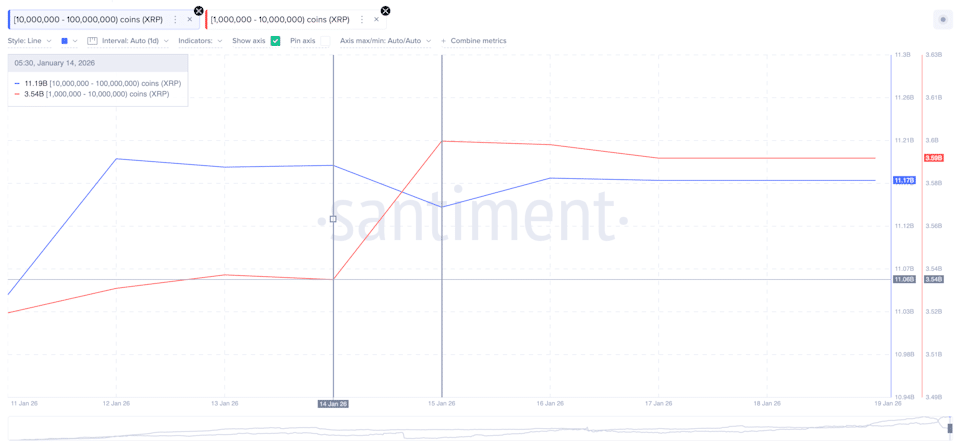Click the interval calendar icon
The image size is (959, 443).
(92, 41)
